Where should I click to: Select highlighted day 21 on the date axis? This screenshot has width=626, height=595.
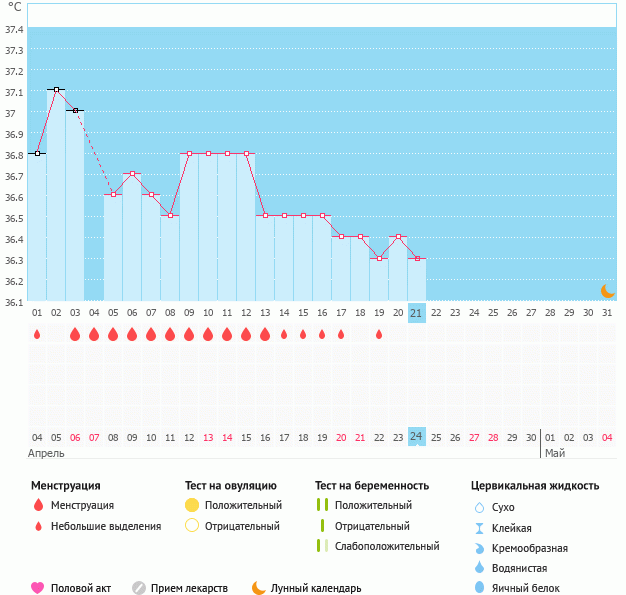point(417,313)
